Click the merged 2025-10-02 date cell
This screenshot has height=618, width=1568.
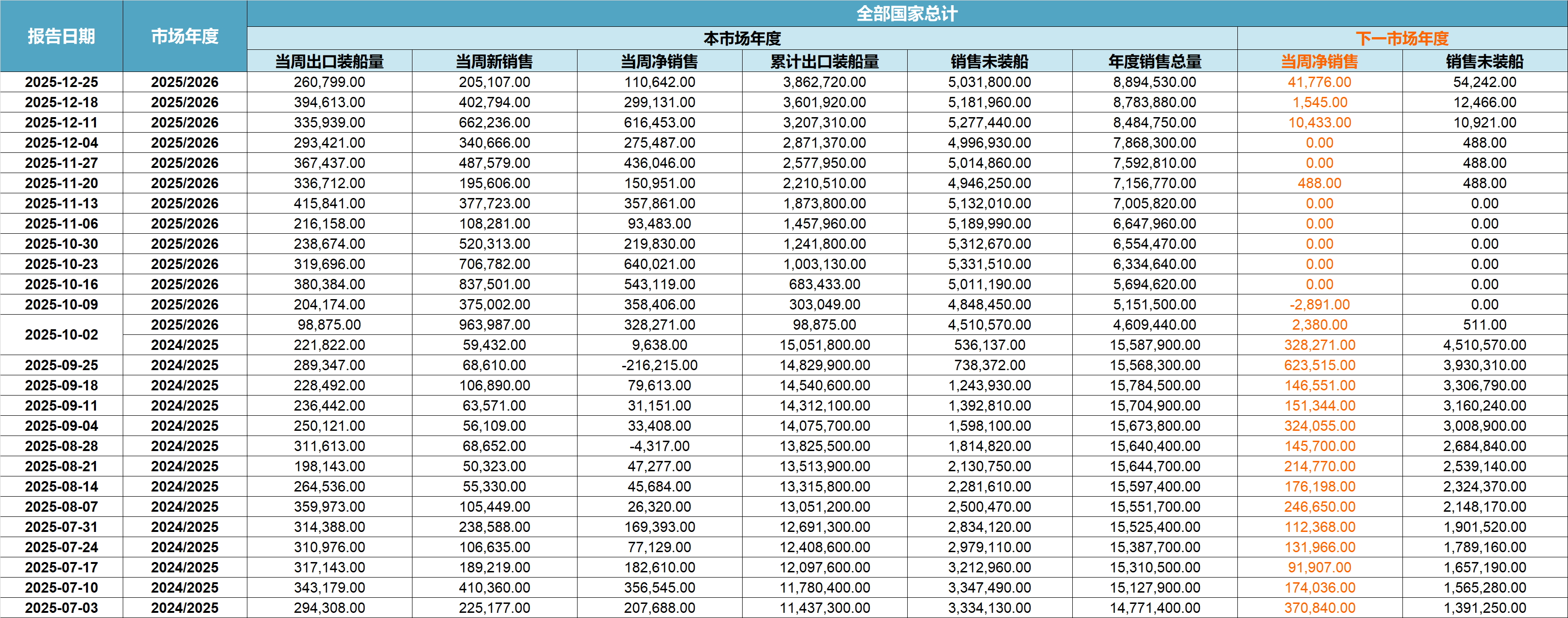pyautogui.click(x=62, y=335)
